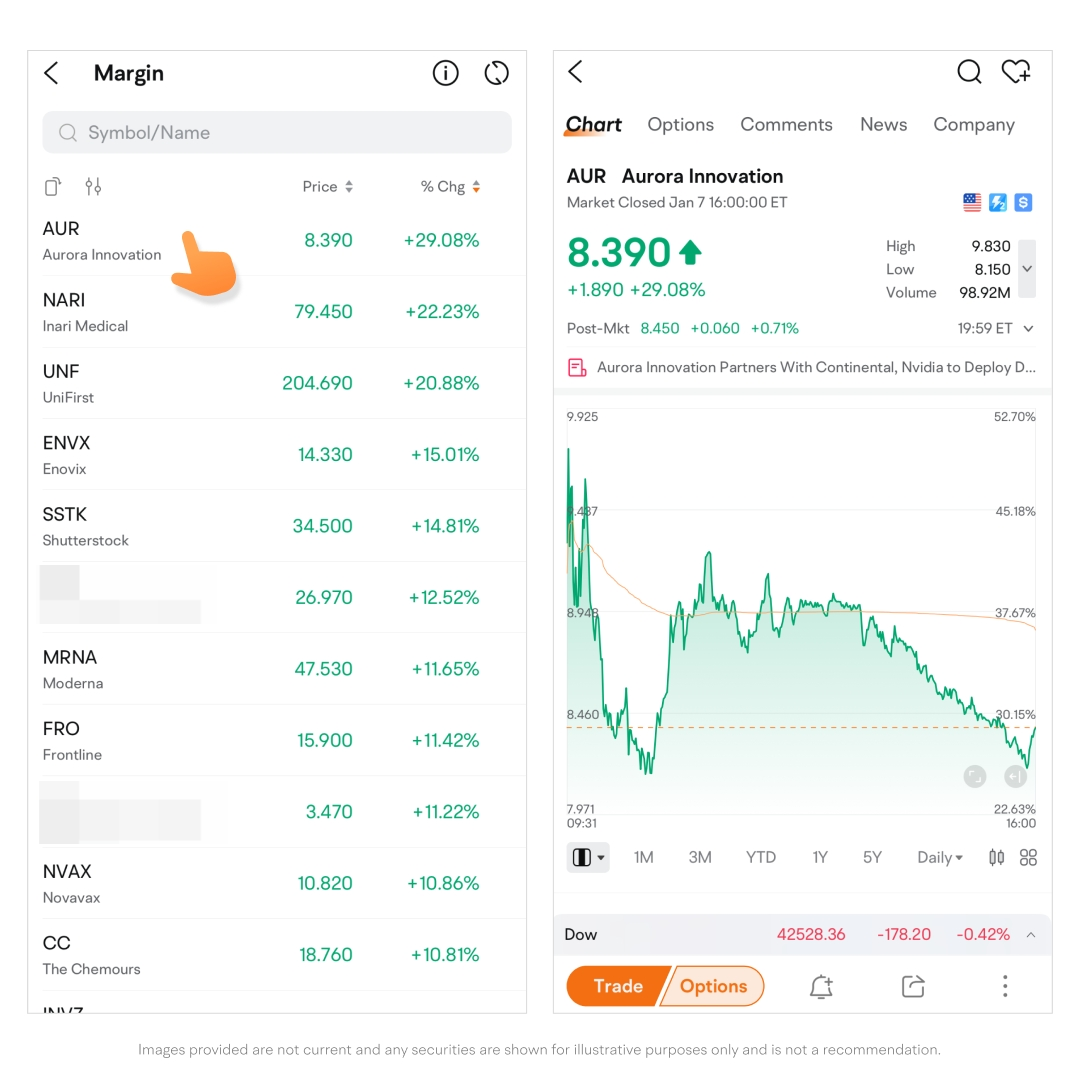Image resolution: width=1080 pixels, height=1081 pixels.
Task: Open the three-dot more menu
Action: [1005, 986]
